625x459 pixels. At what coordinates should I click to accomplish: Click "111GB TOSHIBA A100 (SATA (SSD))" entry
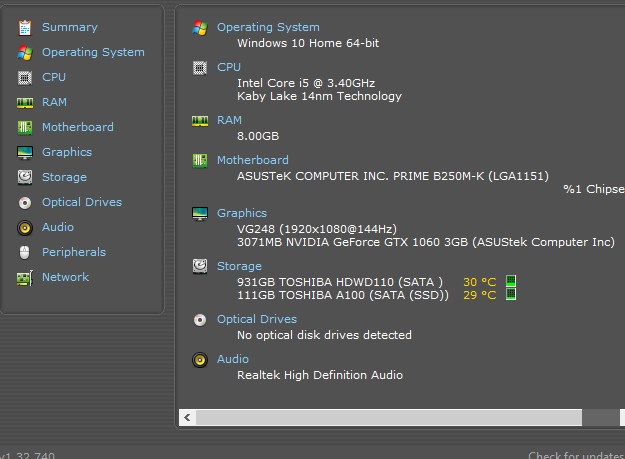click(x=343, y=295)
